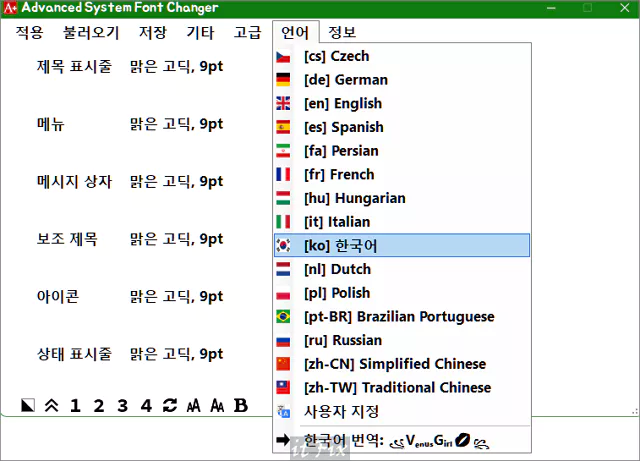Choose [pl] Polish language
640x461 pixels.
pos(402,293)
